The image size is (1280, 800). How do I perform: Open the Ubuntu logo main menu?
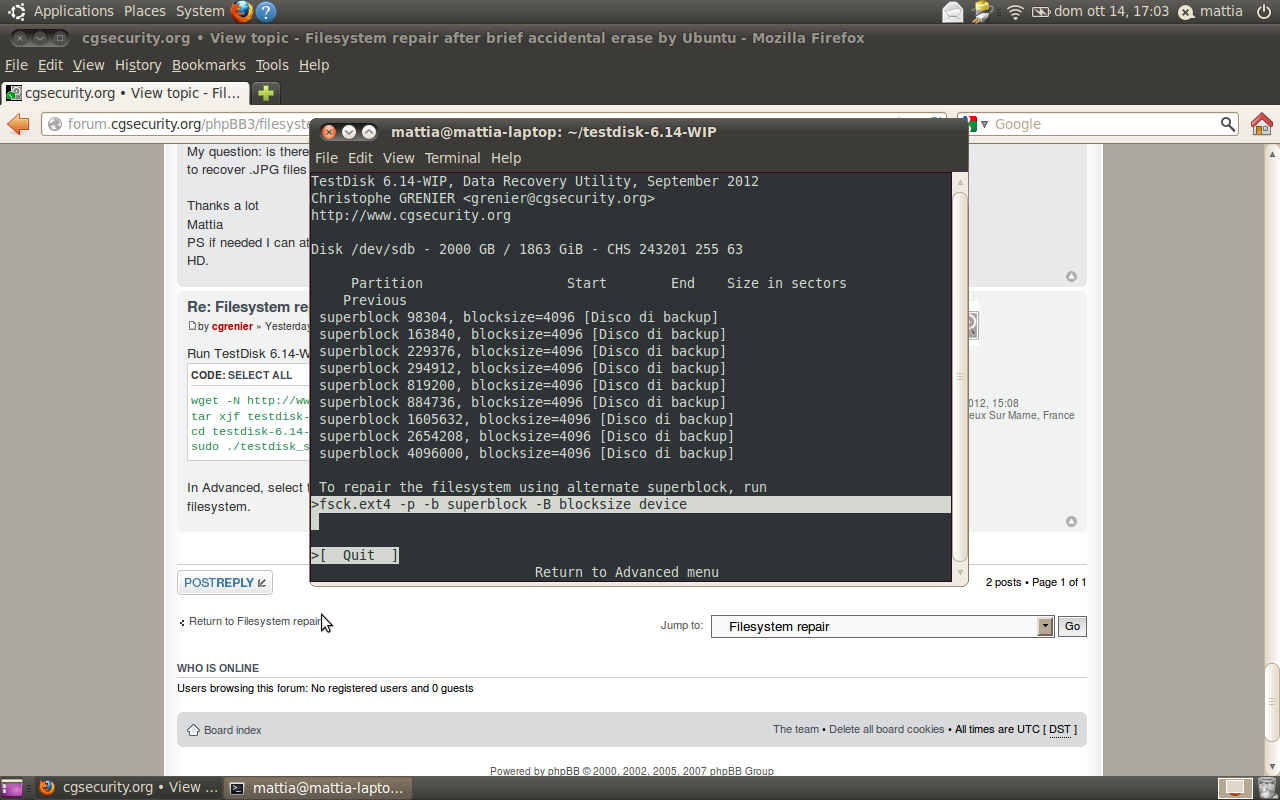tap(17, 12)
